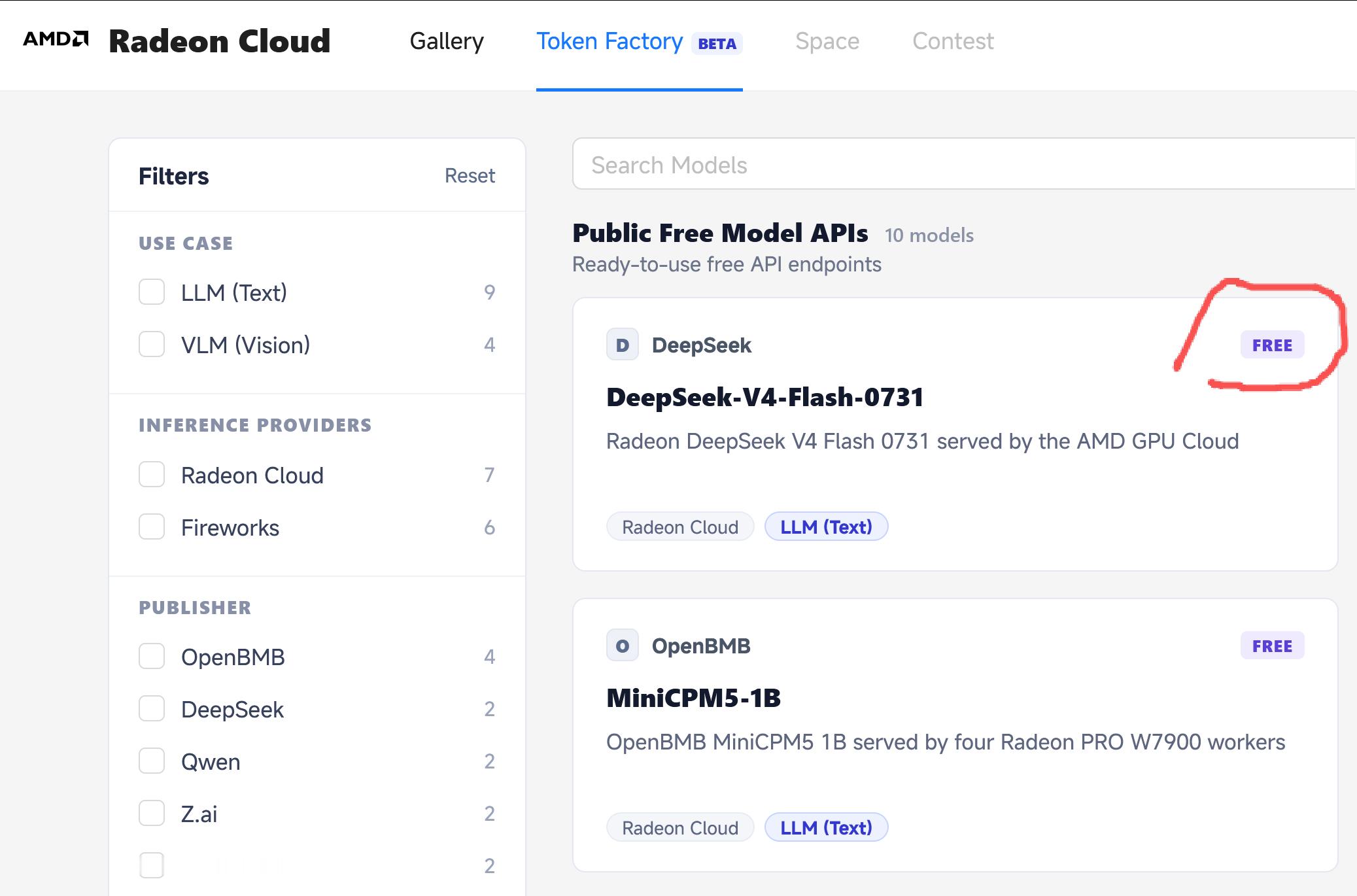Click the Filters panel heading
The width and height of the screenshot is (1357, 896).
coord(173,176)
